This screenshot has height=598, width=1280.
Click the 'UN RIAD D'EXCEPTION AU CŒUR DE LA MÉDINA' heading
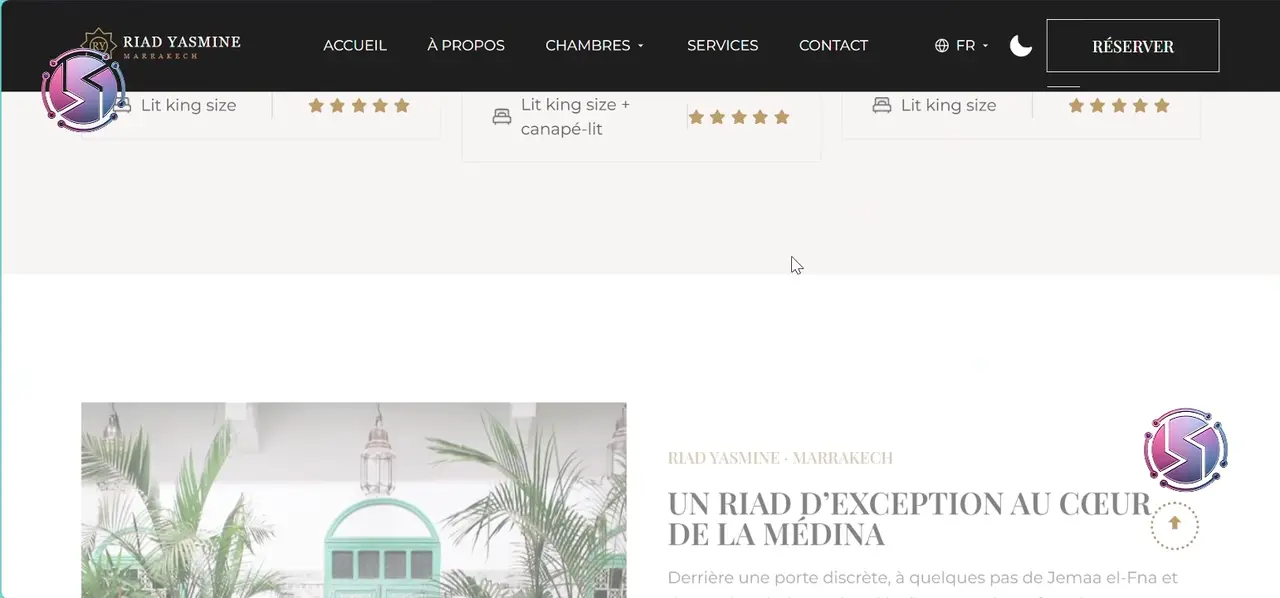[909, 518]
